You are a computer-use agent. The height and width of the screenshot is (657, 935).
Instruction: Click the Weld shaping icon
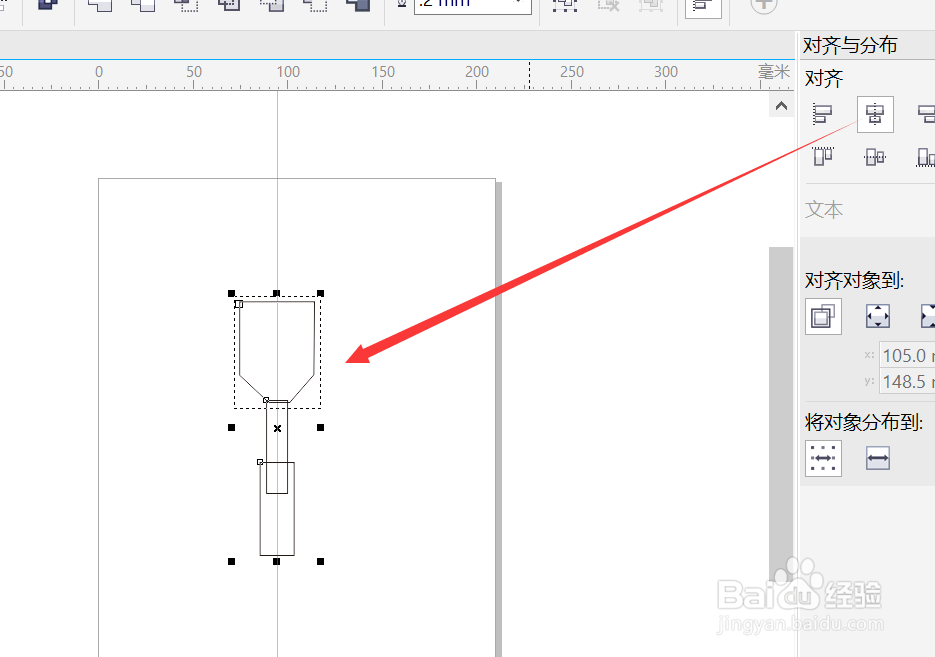[100, 5]
